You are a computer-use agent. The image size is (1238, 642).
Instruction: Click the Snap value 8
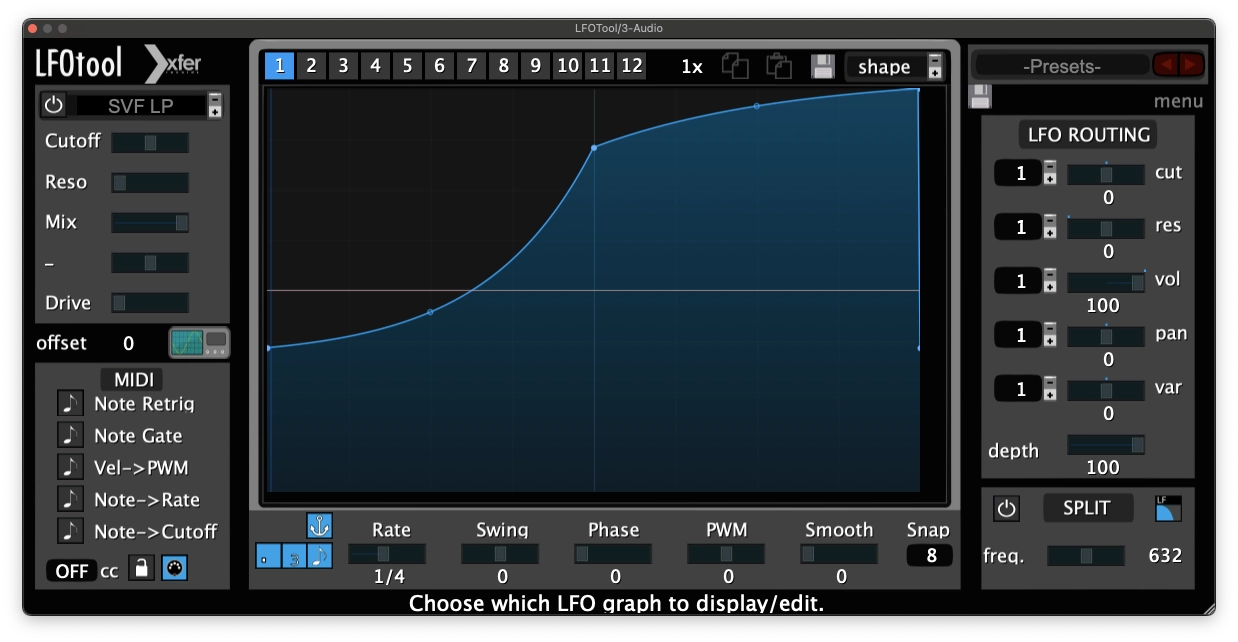930,556
